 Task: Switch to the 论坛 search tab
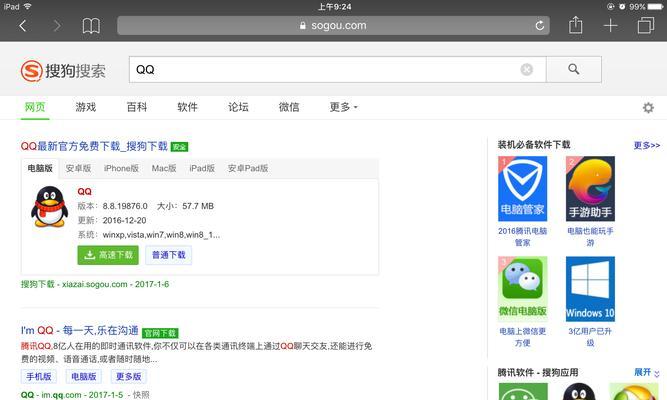coord(238,107)
